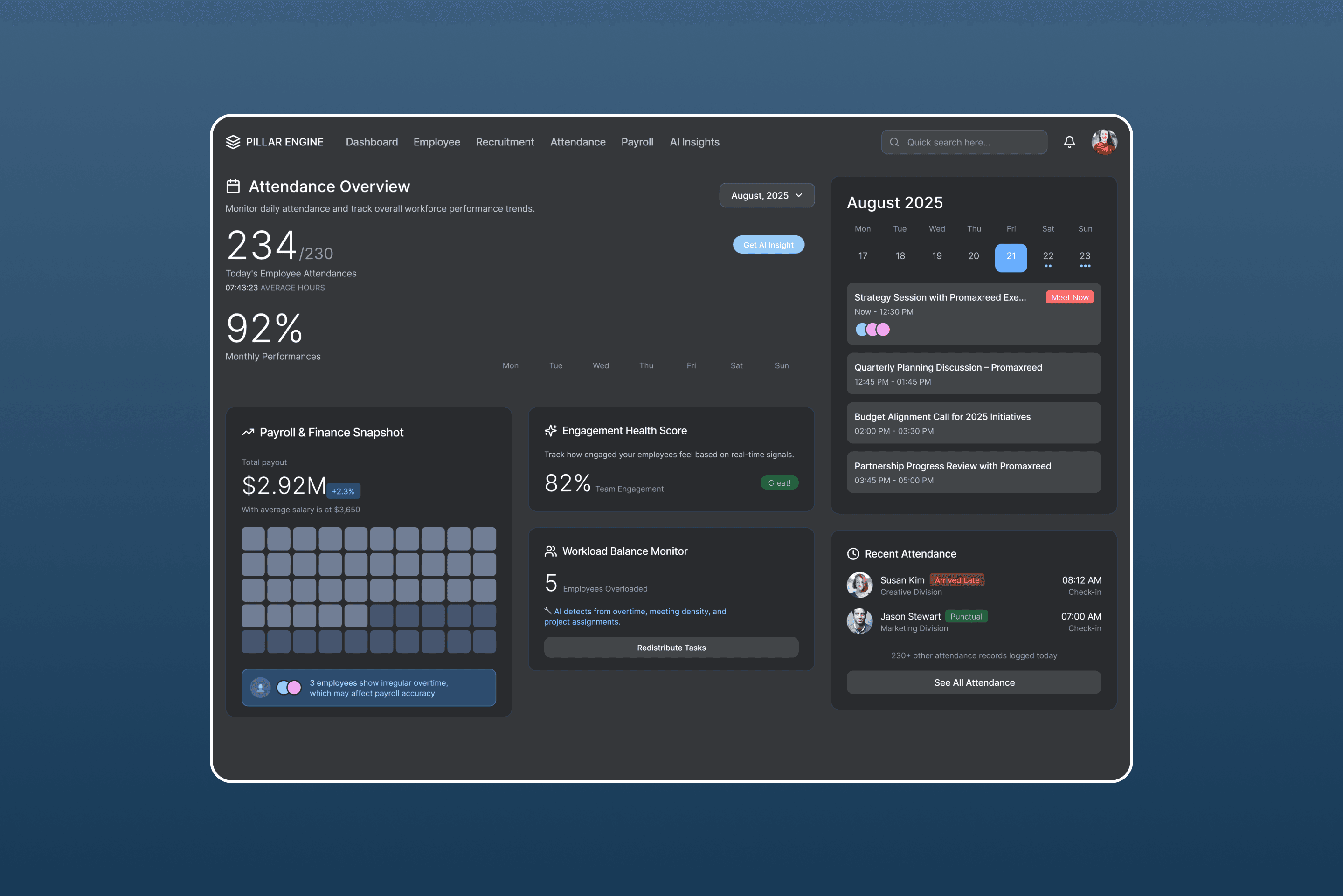Open your profile by clicking the avatar photo
1343x896 pixels.
[x=1104, y=142]
